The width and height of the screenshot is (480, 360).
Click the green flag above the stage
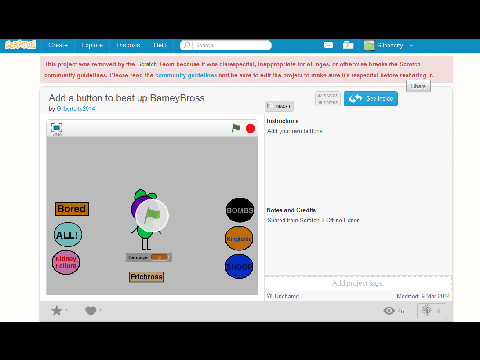[236, 128]
